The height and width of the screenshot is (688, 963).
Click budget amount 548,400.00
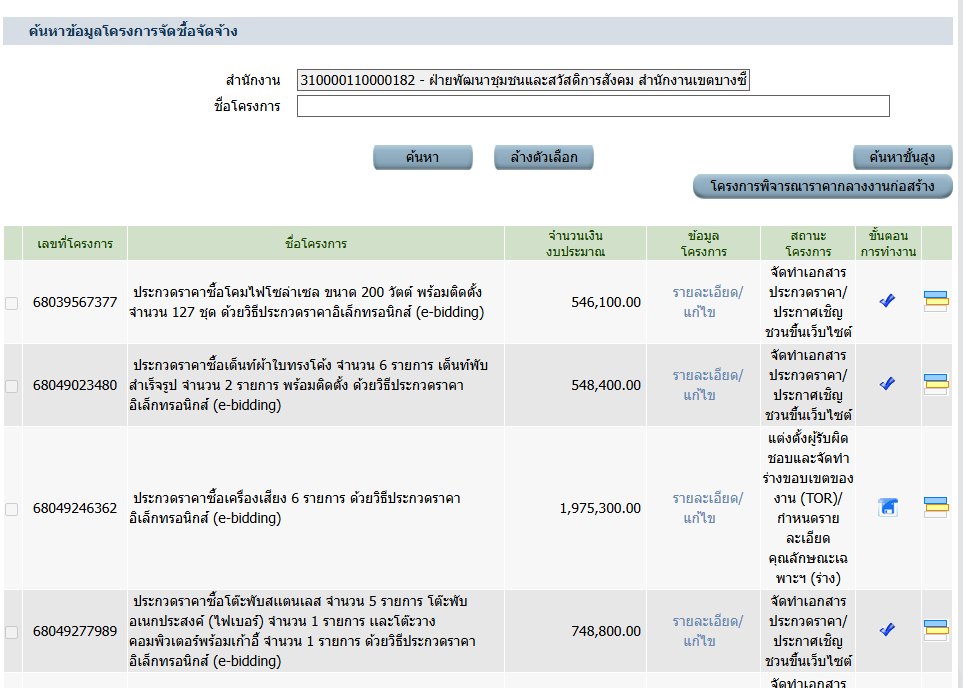606,385
